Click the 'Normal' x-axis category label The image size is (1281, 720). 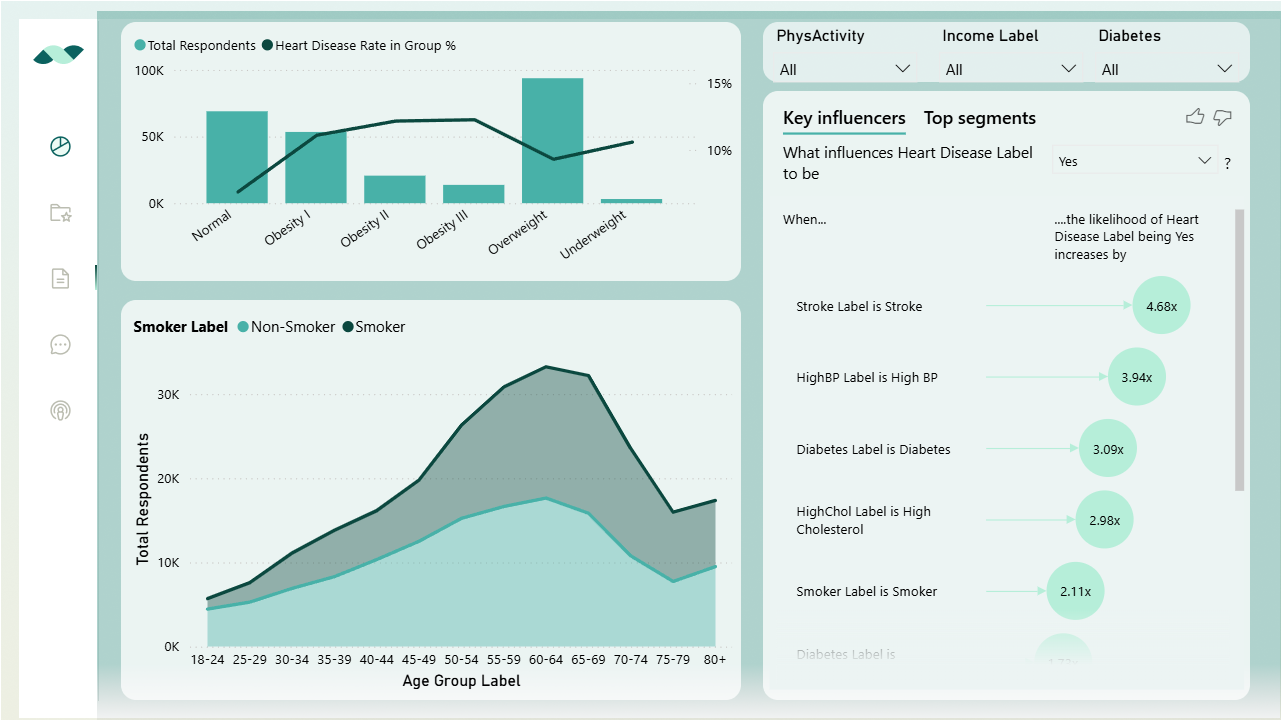pyautogui.click(x=211, y=225)
